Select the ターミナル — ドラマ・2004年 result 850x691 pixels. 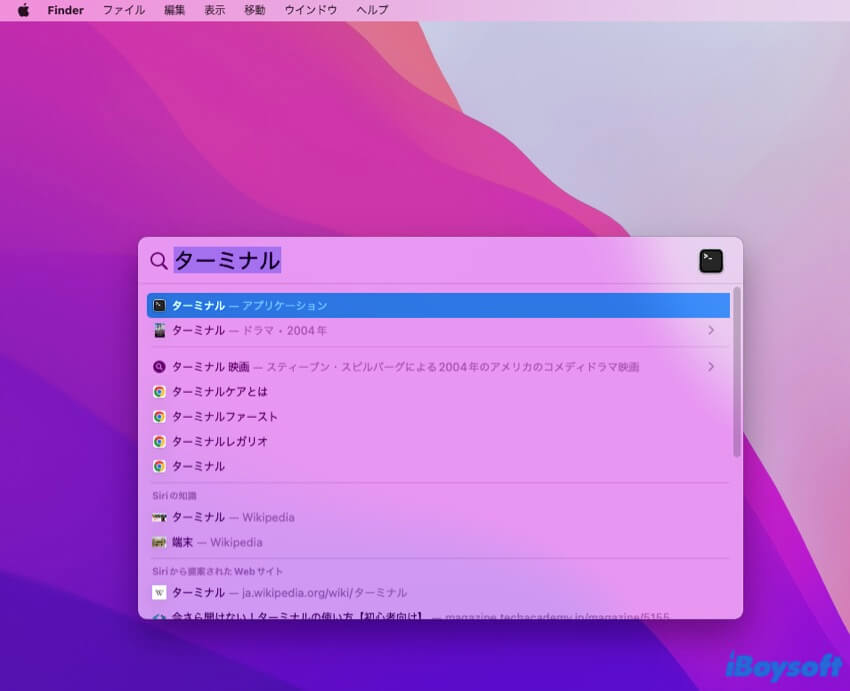tap(438, 331)
